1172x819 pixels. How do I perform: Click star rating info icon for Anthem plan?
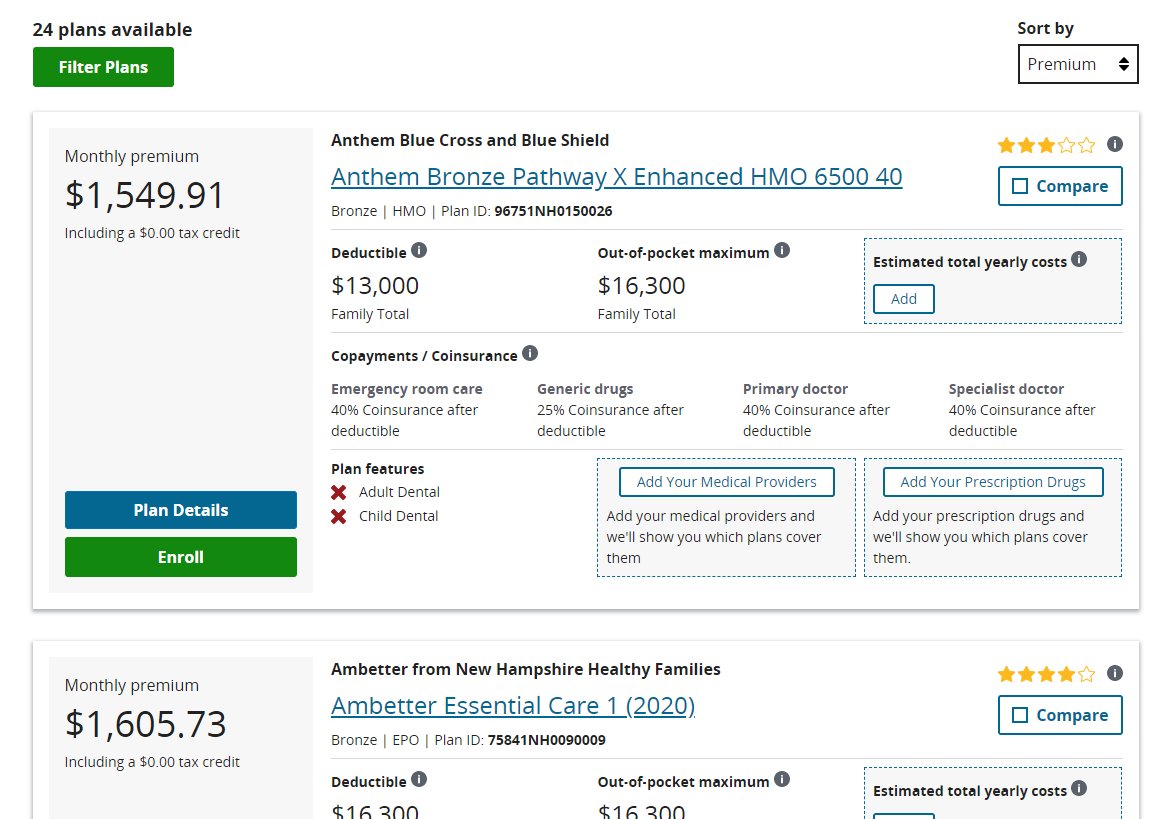point(1114,144)
